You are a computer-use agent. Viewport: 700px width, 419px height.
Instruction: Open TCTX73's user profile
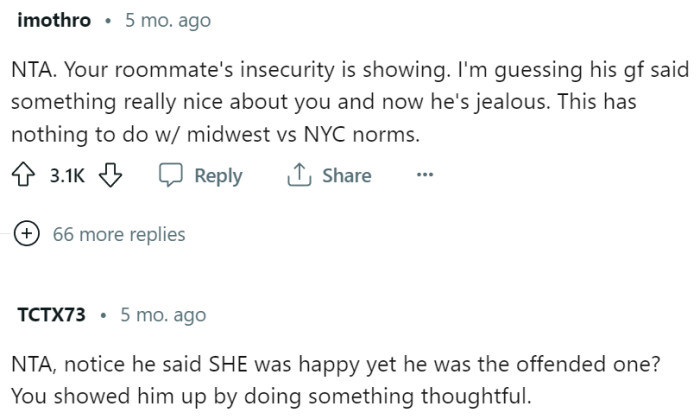pos(52,315)
